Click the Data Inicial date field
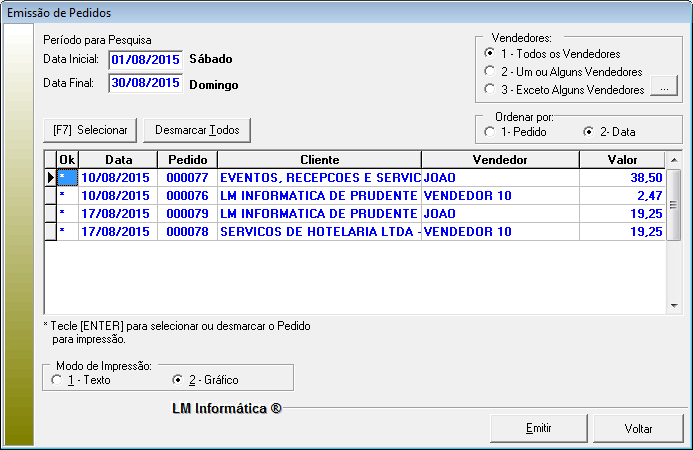 145,59
